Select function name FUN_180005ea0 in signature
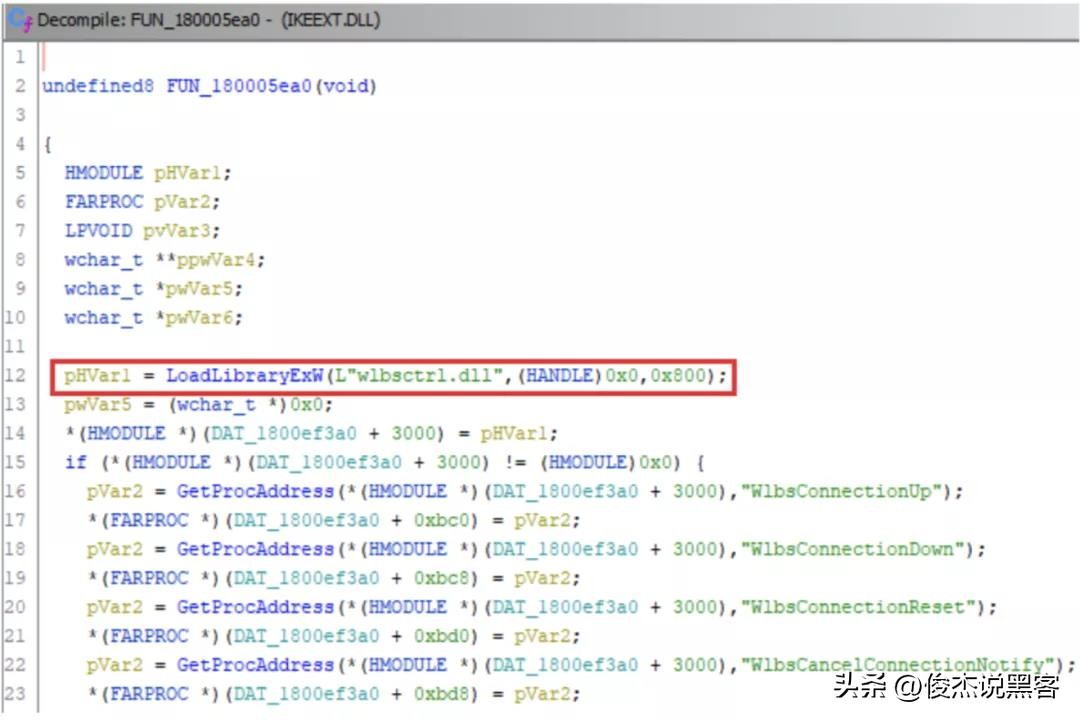Screen dimensions: 1080x720 (x=238, y=86)
